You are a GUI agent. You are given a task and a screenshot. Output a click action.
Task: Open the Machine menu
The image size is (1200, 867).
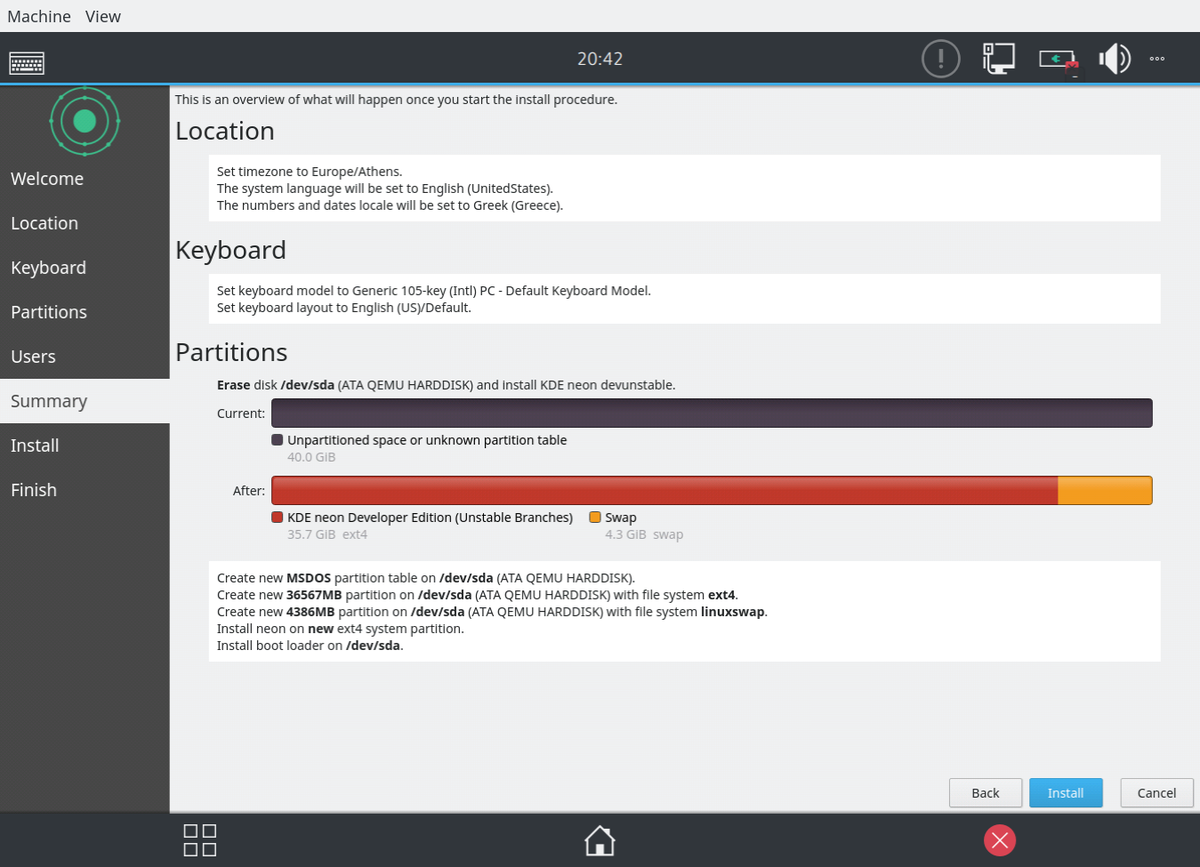coord(39,16)
